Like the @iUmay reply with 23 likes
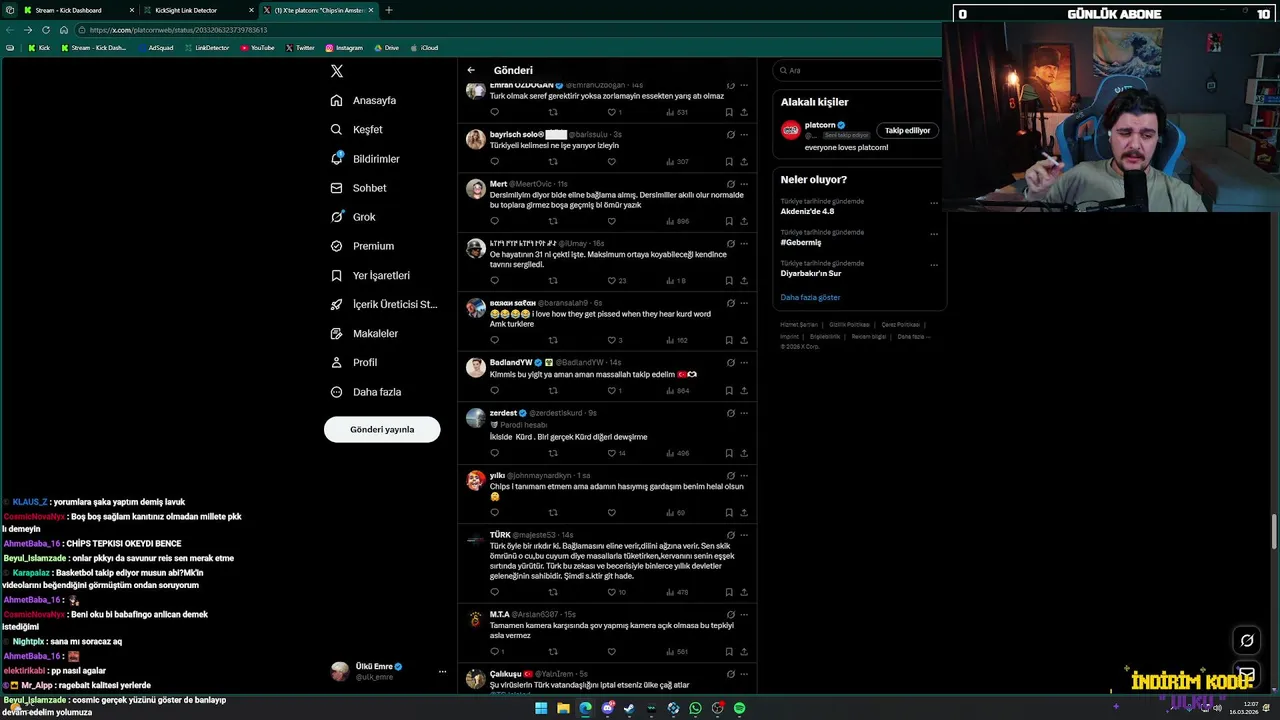 (616, 281)
